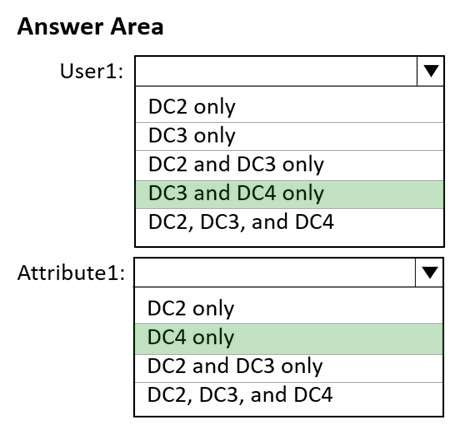455x429 pixels.
Task: Select "DC2 only" in the User1 list
Action: coord(289,107)
